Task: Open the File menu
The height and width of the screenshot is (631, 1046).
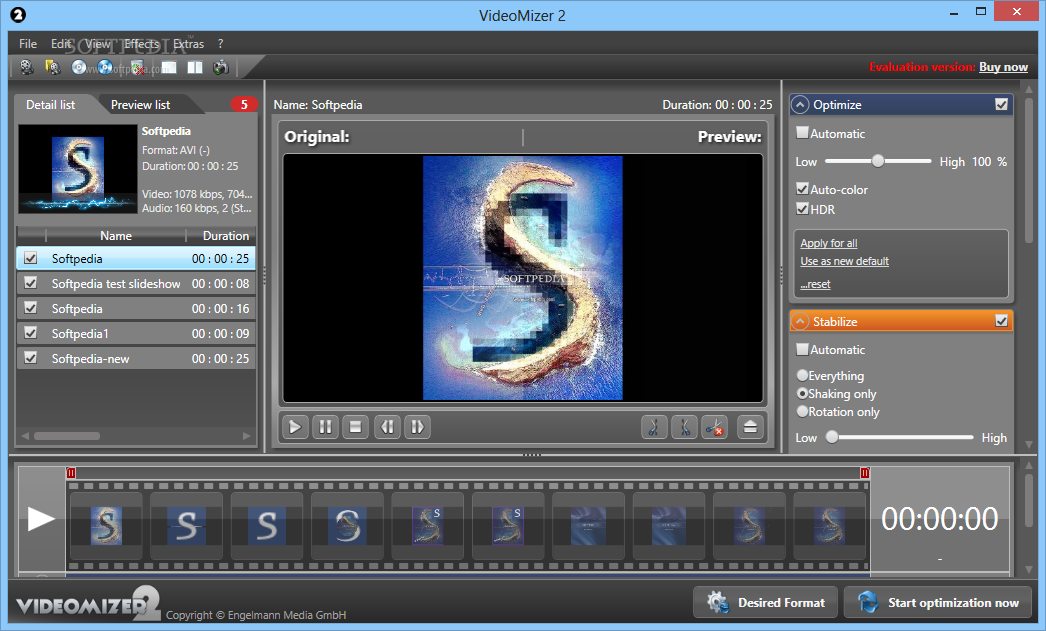Action: pos(28,44)
